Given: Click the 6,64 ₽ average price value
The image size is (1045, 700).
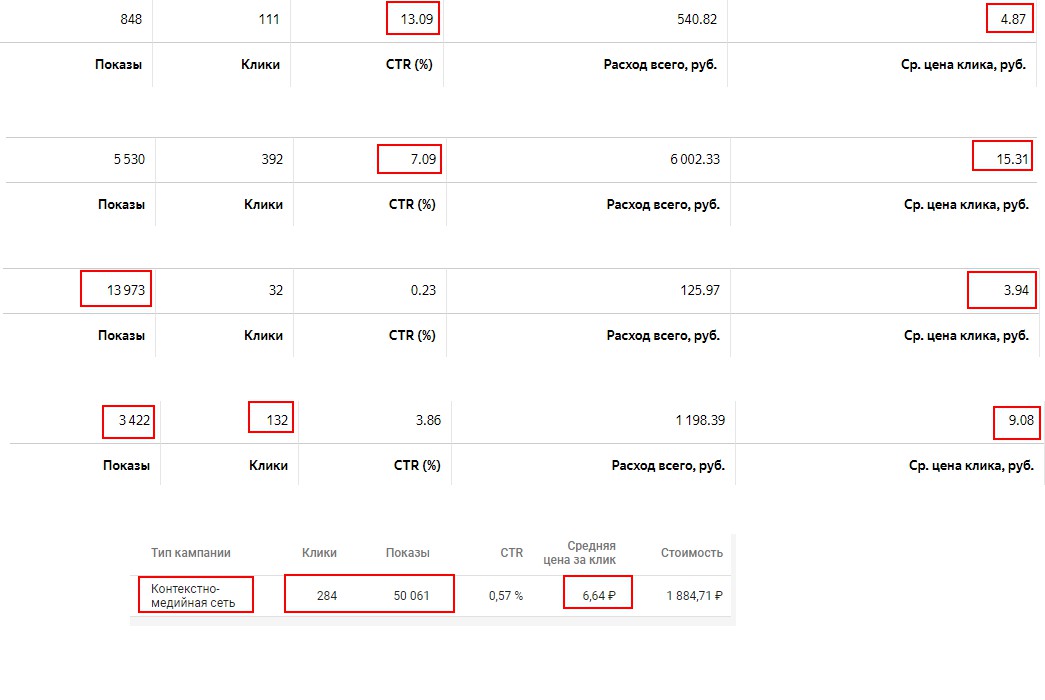Looking at the screenshot, I should click(x=598, y=596).
